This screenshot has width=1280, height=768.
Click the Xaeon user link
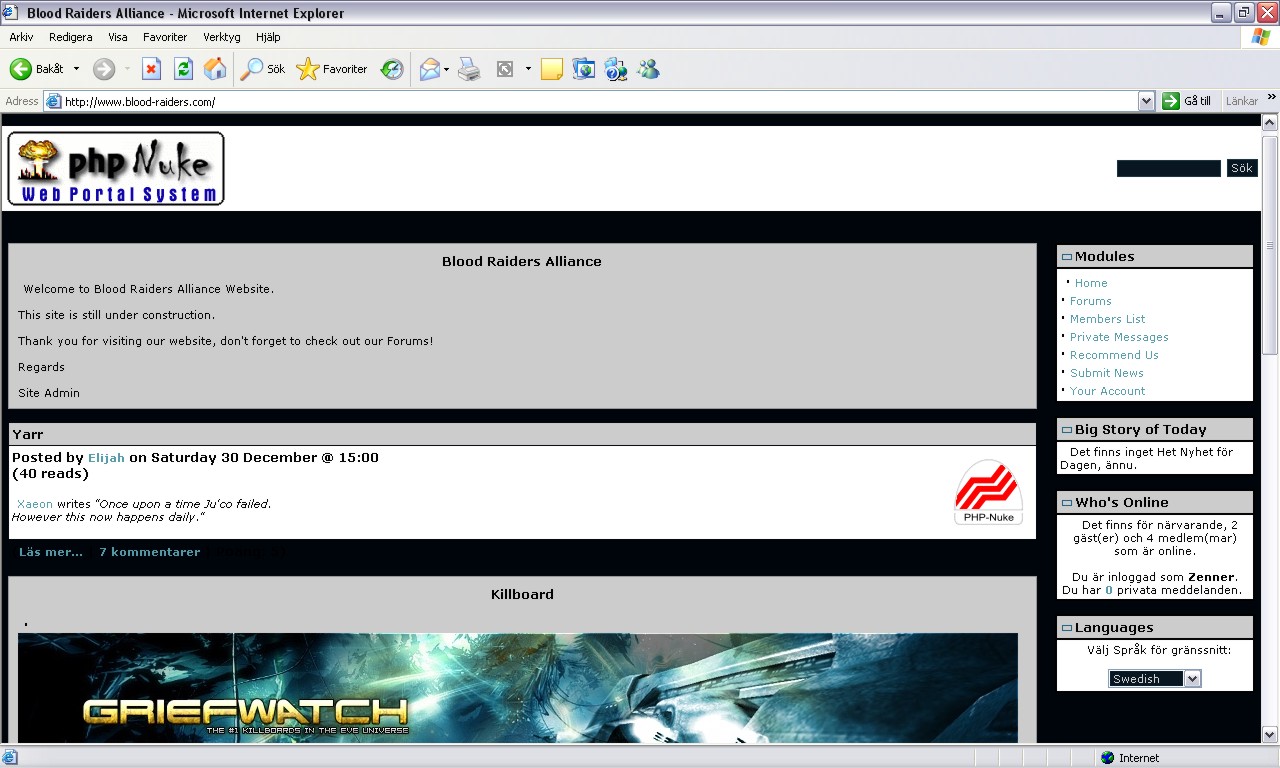tap(35, 504)
